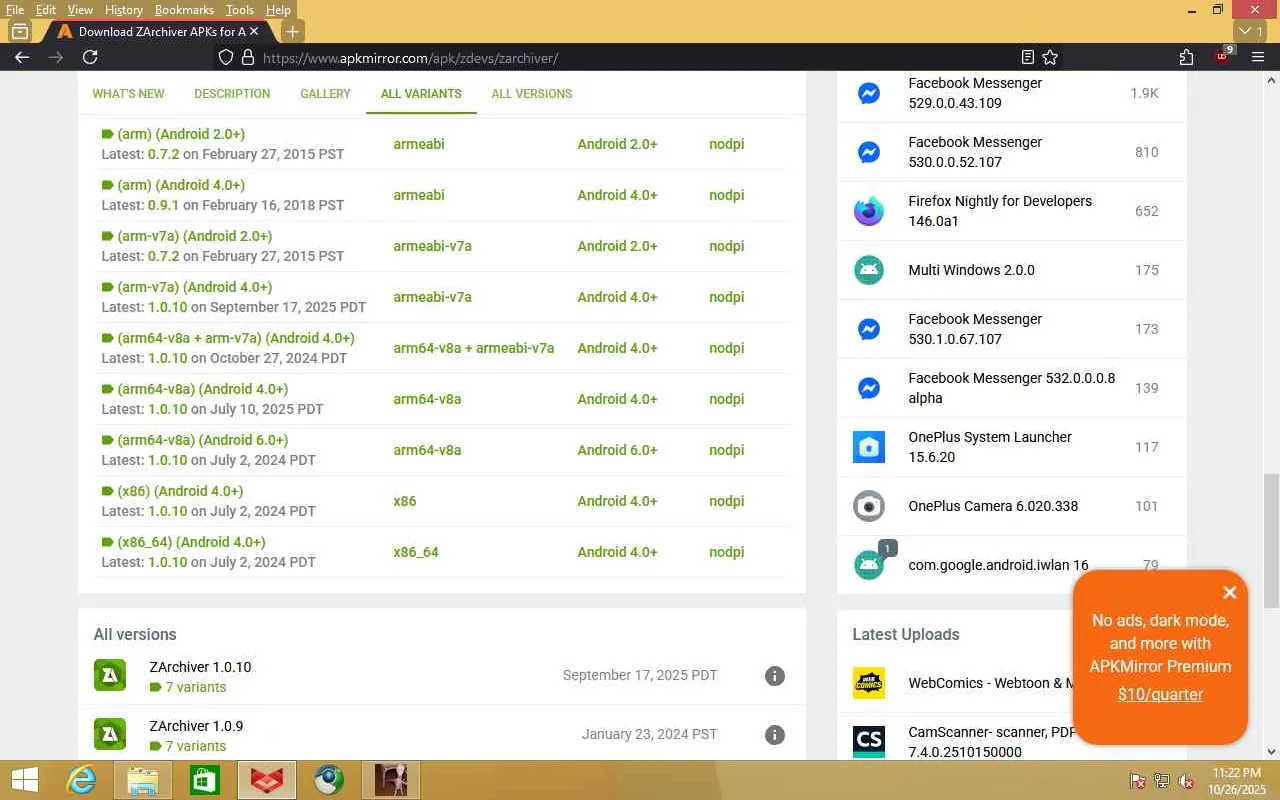1280x800 pixels.
Task: Click the com.google.android.iwlan 16 link
Action: pos(998,565)
